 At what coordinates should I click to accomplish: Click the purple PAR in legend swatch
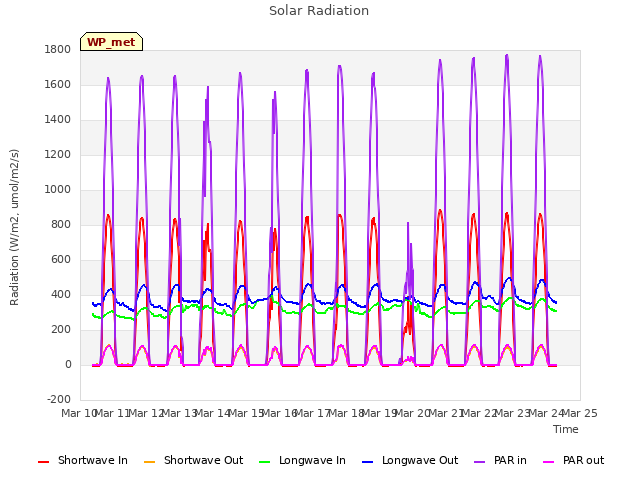click(480, 462)
